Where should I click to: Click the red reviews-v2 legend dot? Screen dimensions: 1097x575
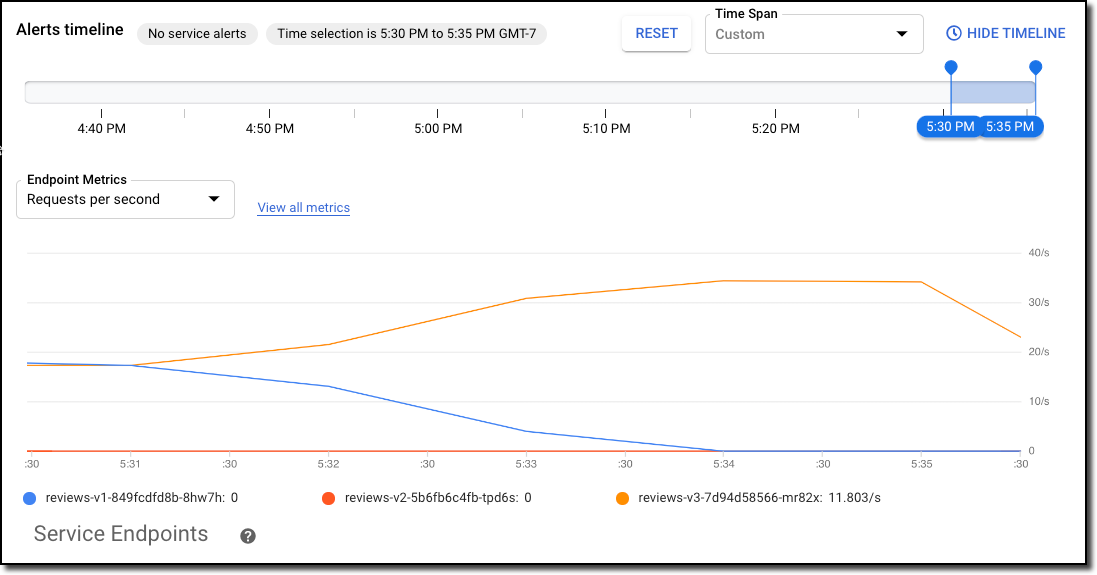click(x=328, y=498)
